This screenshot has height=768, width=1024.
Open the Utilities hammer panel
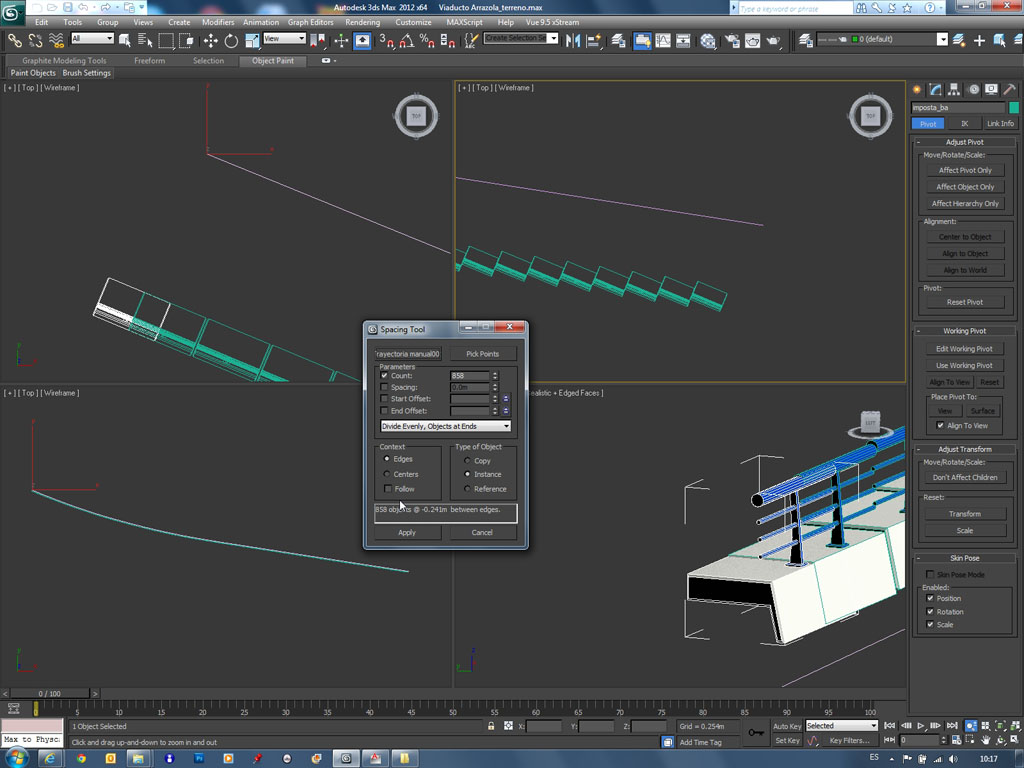(1010, 89)
